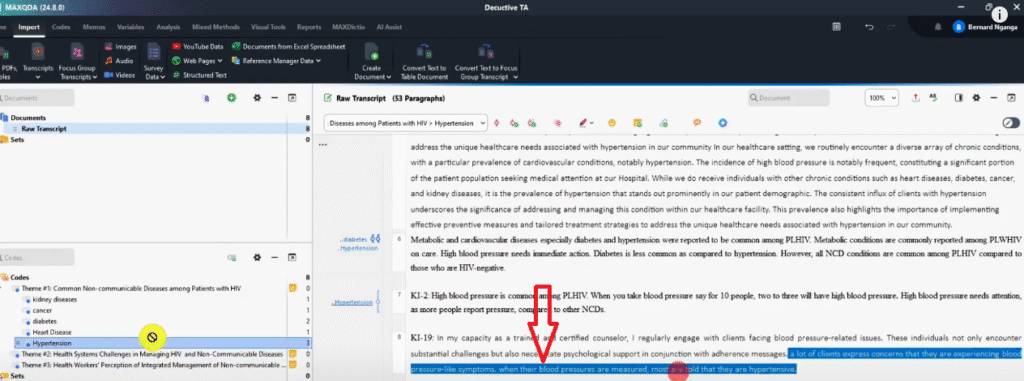Image resolution: width=1024 pixels, height=381 pixels.
Task: Undo the last action
Action: click(869, 27)
